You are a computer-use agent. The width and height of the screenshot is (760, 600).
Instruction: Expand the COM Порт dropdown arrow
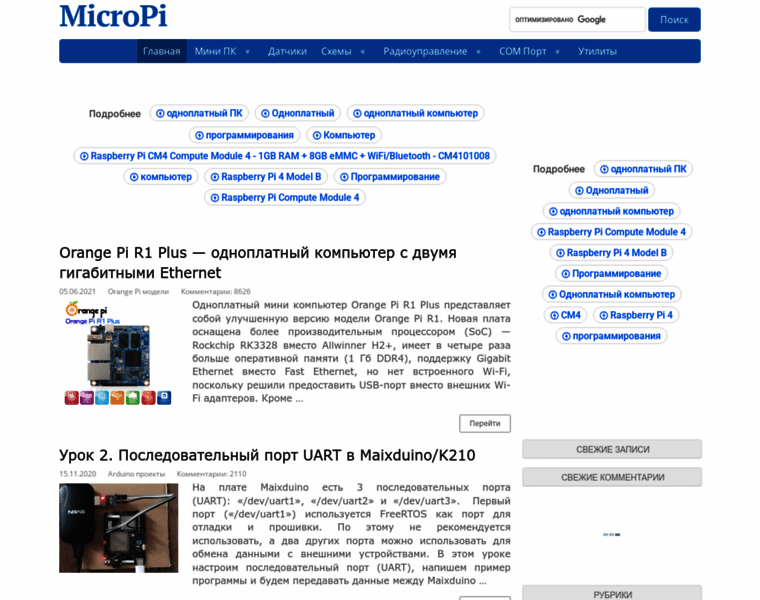[x=557, y=51]
